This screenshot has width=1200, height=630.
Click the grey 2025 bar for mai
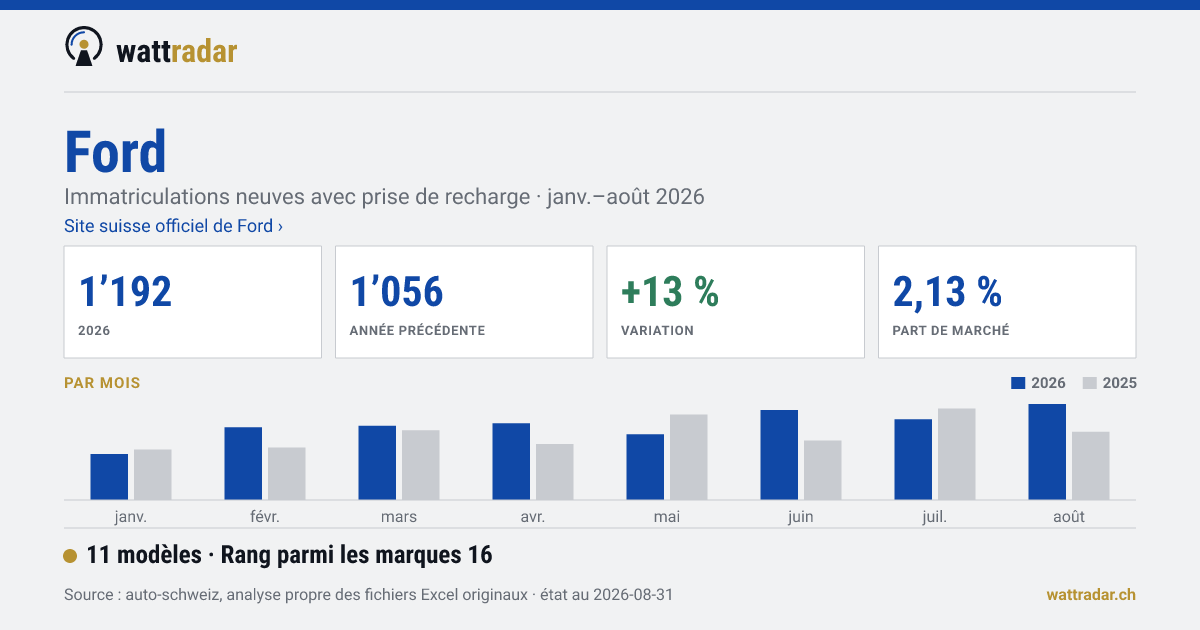pos(689,457)
